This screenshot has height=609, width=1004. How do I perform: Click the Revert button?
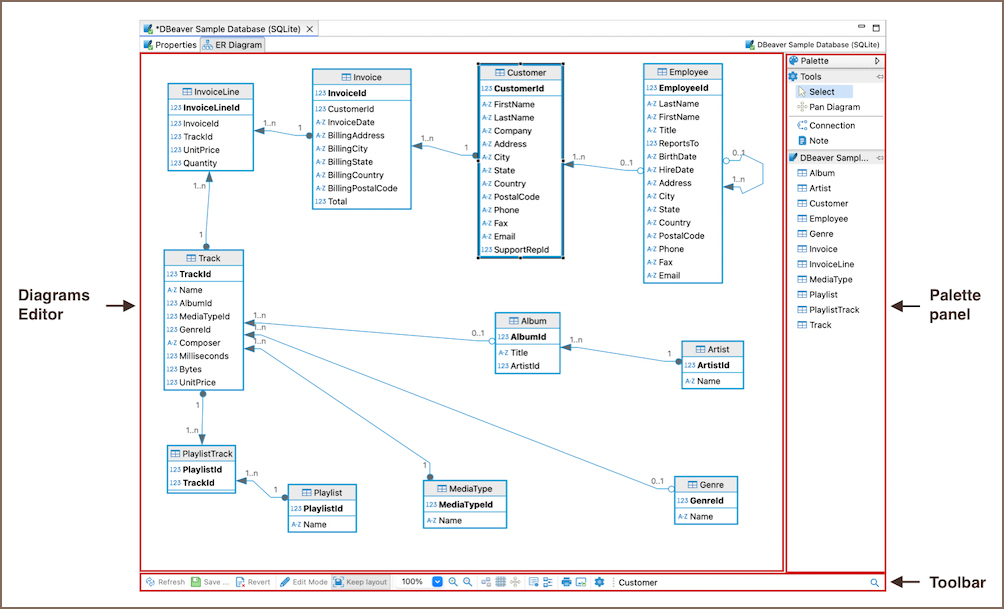coord(253,582)
